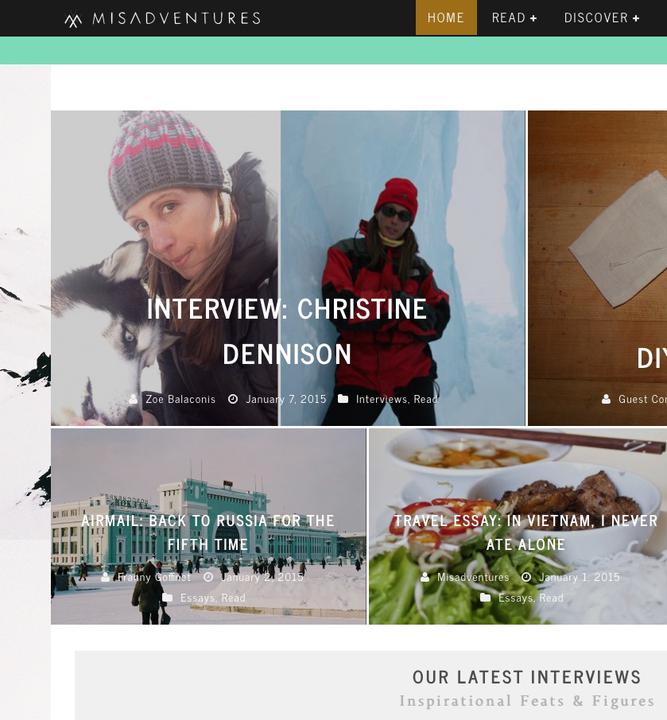Open Interview: Christine Dennison article title

(287, 331)
